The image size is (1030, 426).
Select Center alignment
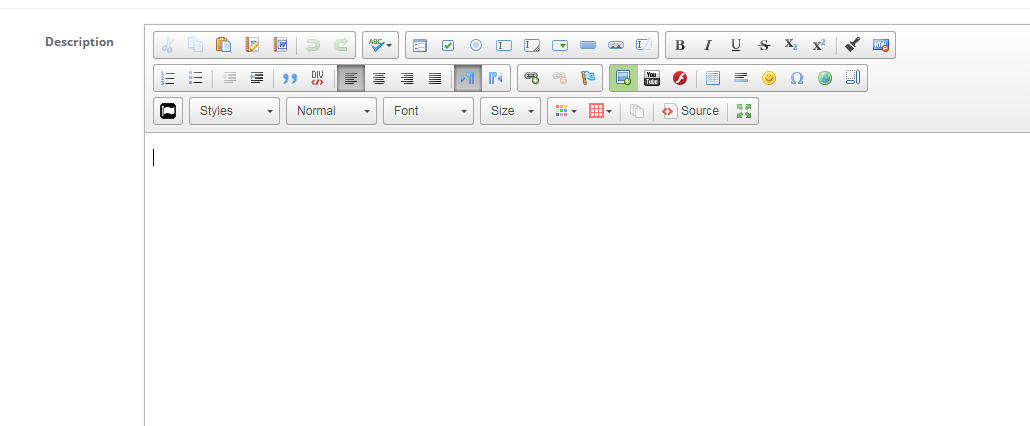click(379, 78)
